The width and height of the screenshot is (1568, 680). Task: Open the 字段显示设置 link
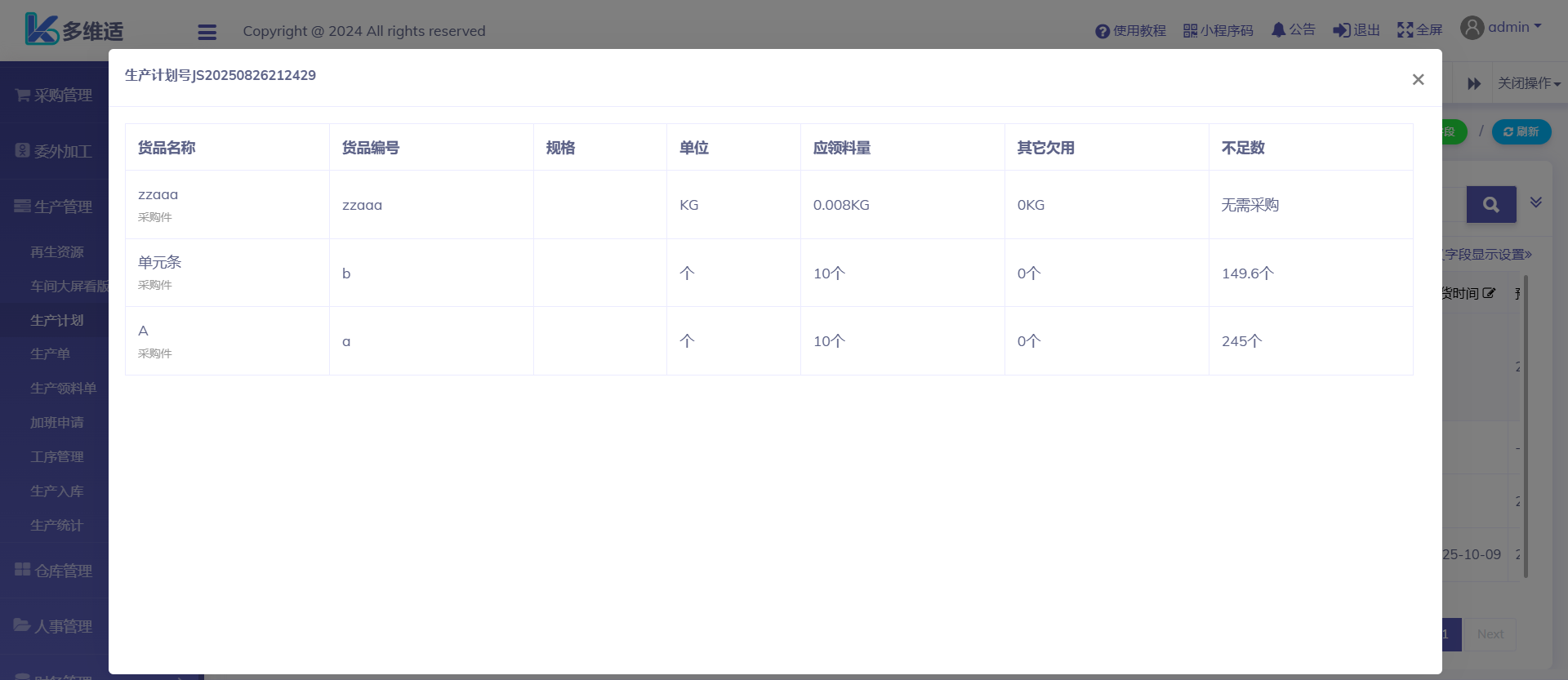[1487, 255]
